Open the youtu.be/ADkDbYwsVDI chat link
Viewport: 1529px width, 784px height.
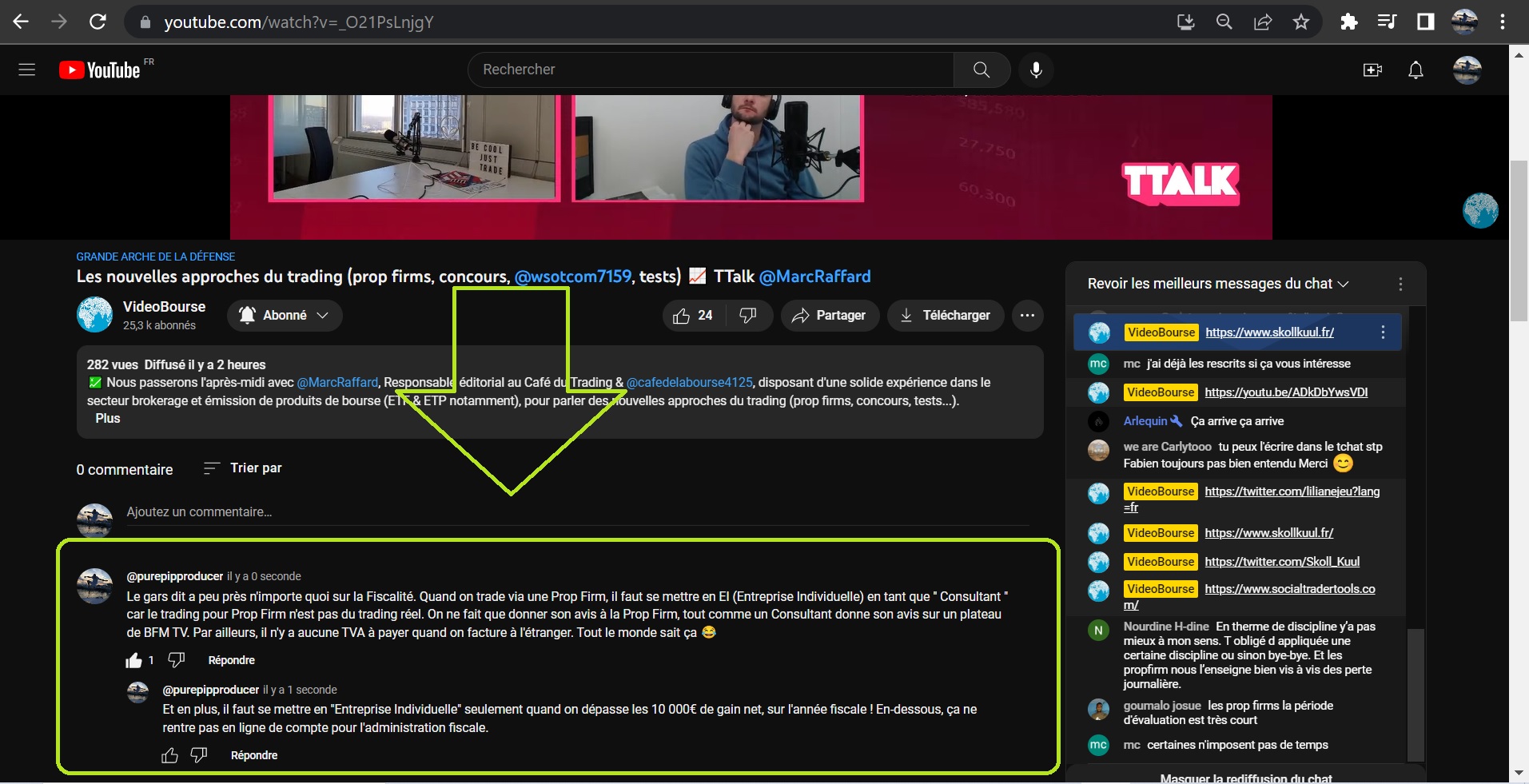[x=1286, y=392]
